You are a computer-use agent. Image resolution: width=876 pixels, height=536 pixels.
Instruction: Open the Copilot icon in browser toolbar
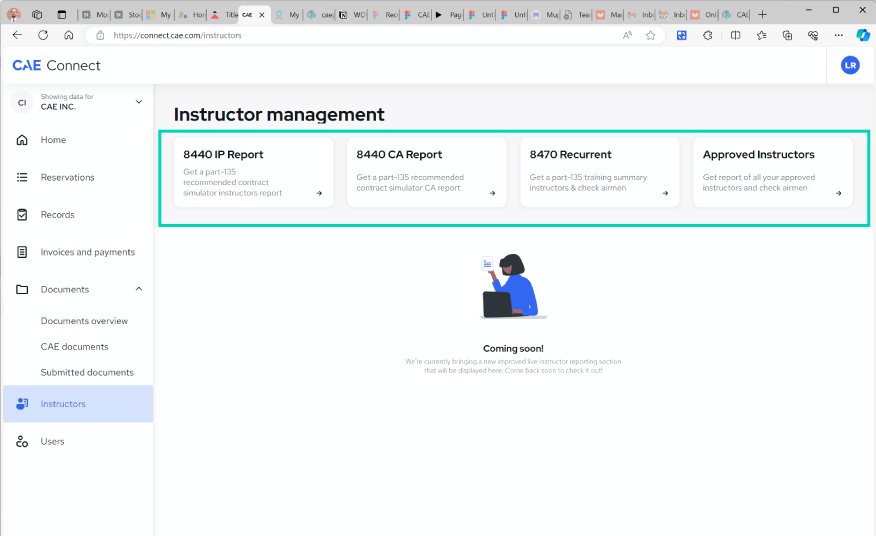point(863,35)
